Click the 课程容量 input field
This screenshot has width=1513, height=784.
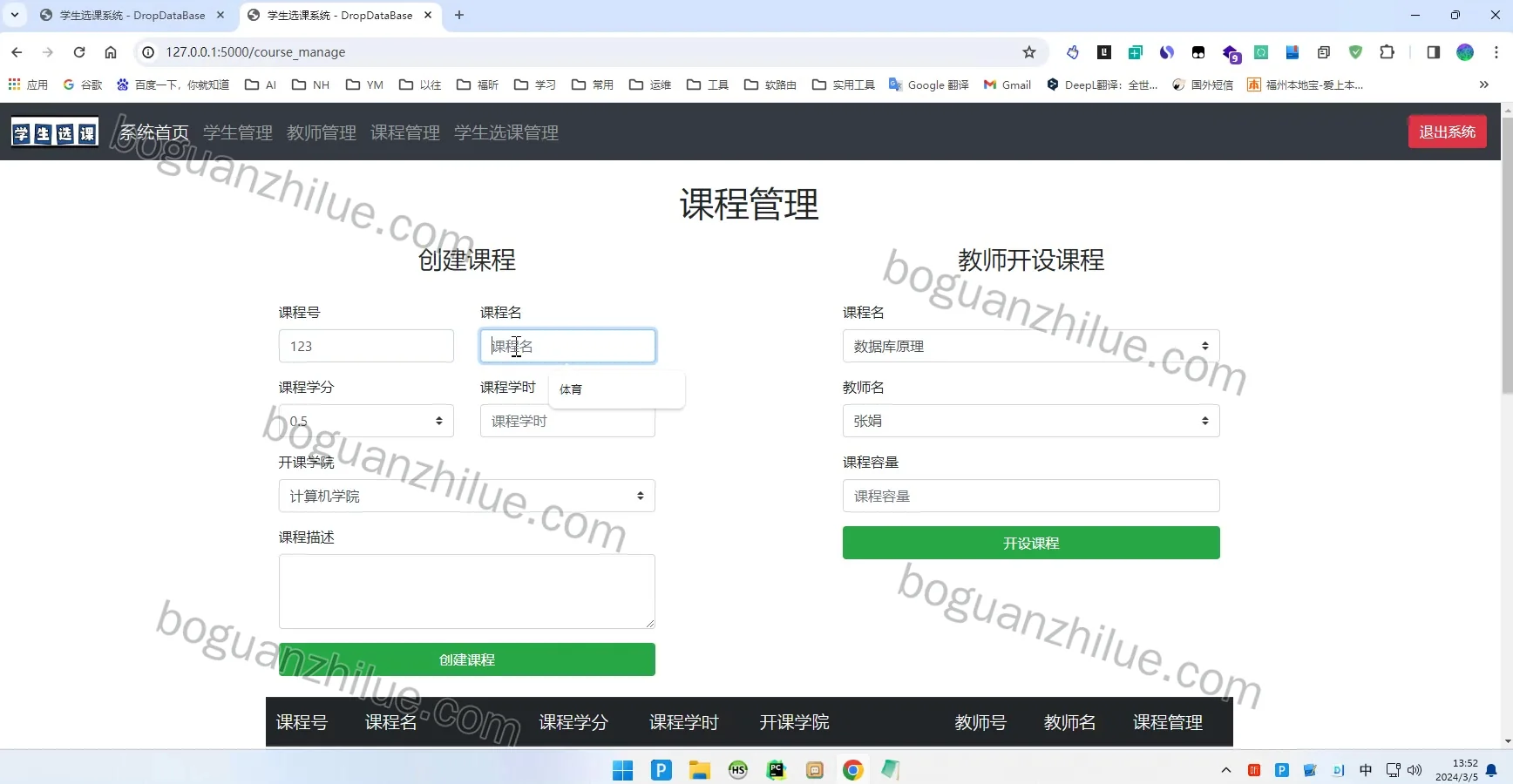click(1031, 496)
